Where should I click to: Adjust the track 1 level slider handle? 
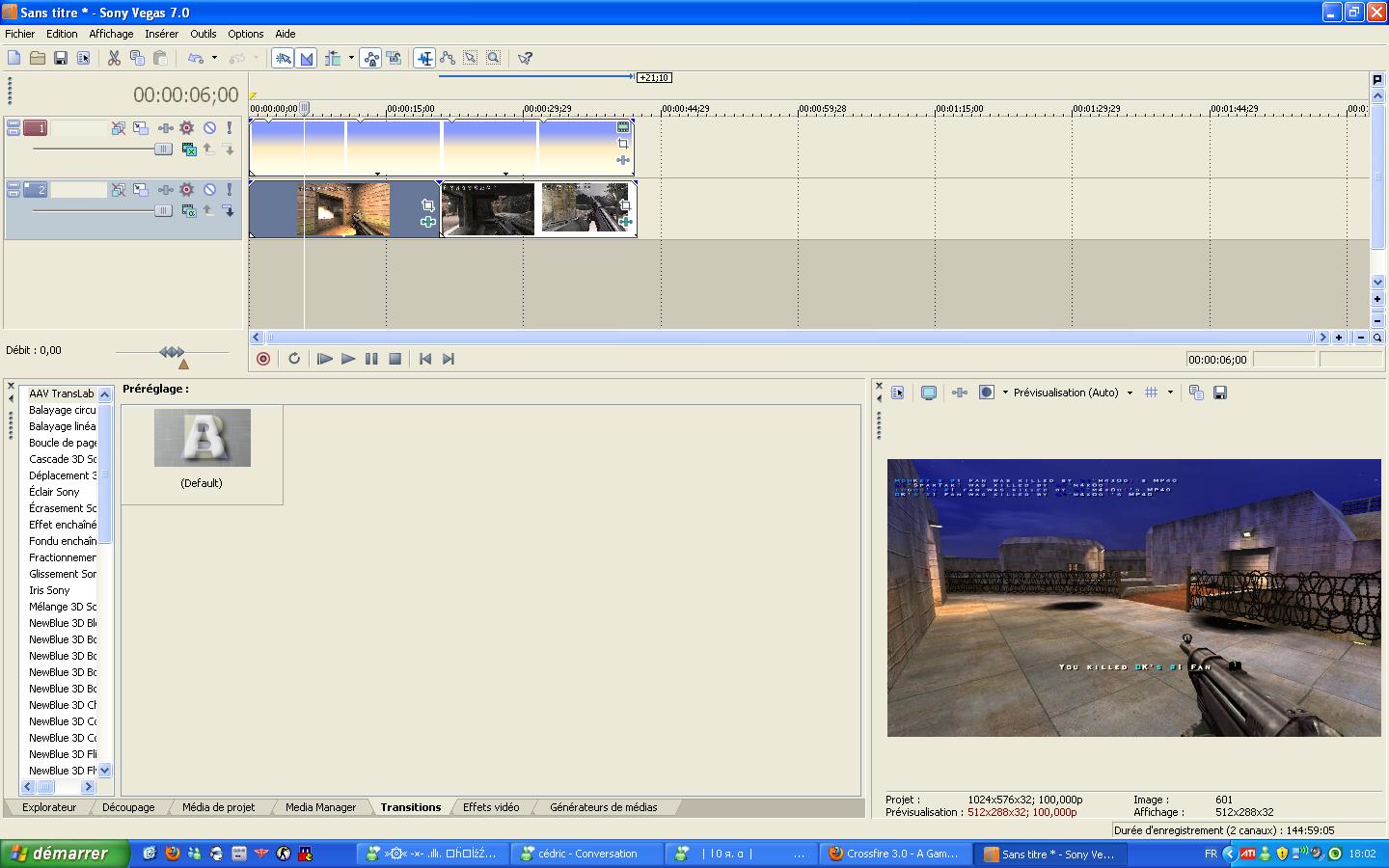[163, 149]
